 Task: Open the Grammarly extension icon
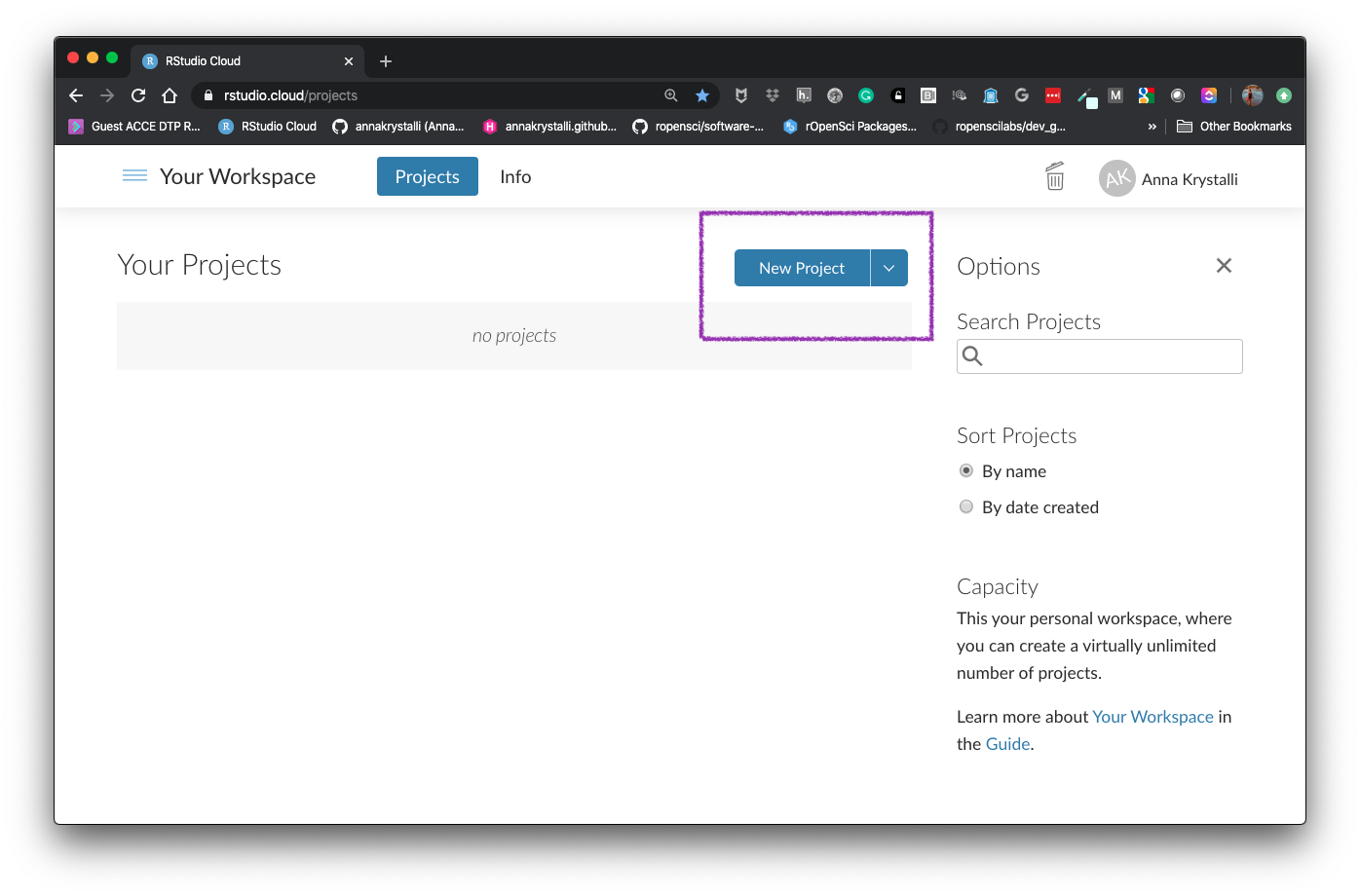coord(866,95)
